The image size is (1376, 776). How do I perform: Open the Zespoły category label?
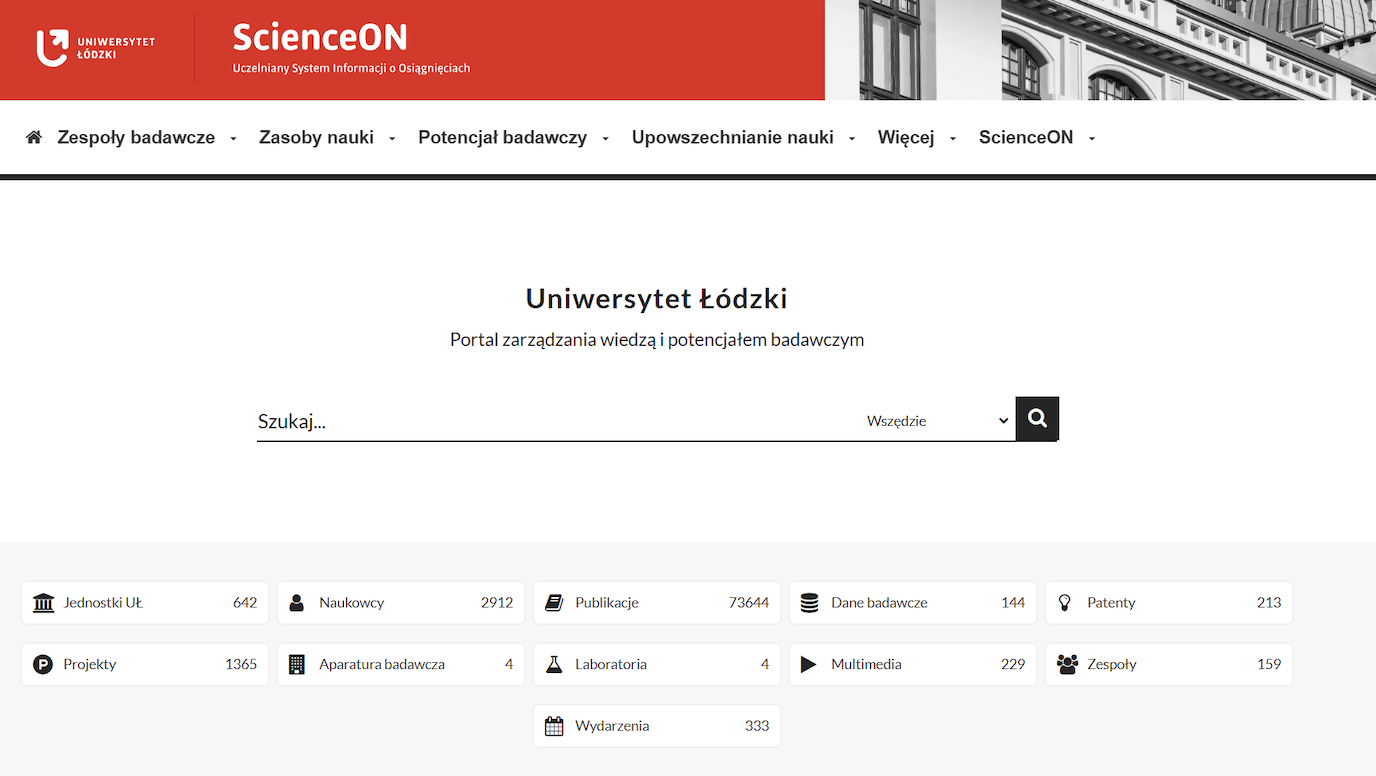click(1112, 664)
